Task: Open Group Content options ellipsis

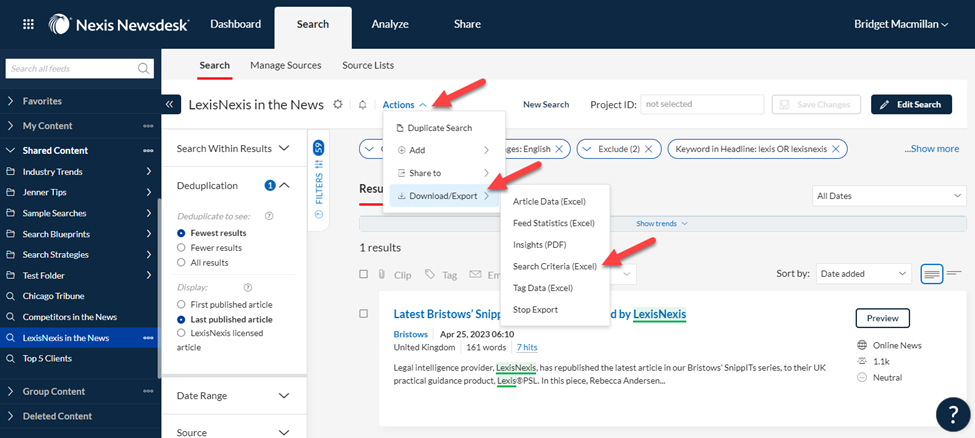Action: click(x=148, y=391)
